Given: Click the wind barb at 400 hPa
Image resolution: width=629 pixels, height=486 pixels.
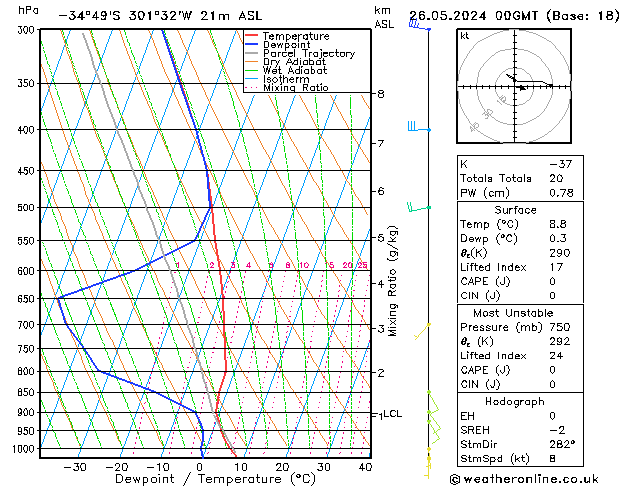Looking at the screenshot, I should point(419,127).
